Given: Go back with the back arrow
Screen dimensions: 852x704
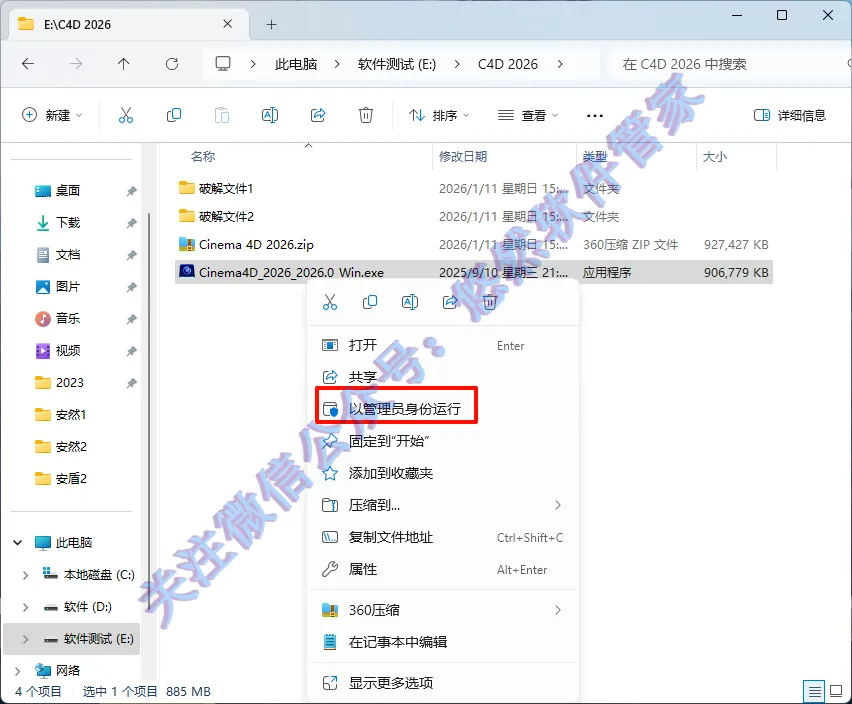Looking at the screenshot, I should 28,64.
